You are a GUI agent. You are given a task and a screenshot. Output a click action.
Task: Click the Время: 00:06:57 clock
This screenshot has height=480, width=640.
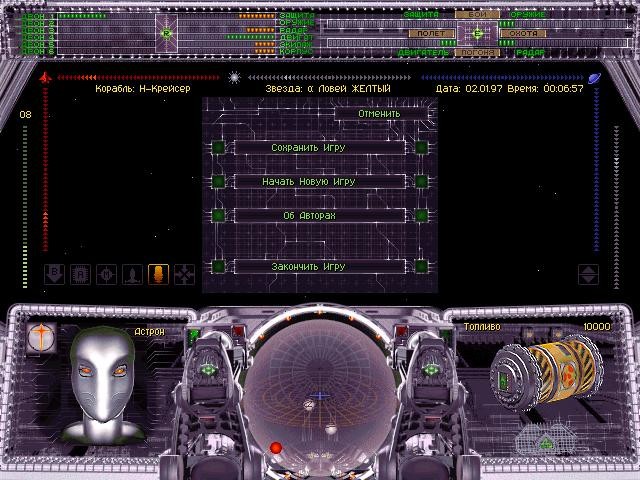pos(546,89)
